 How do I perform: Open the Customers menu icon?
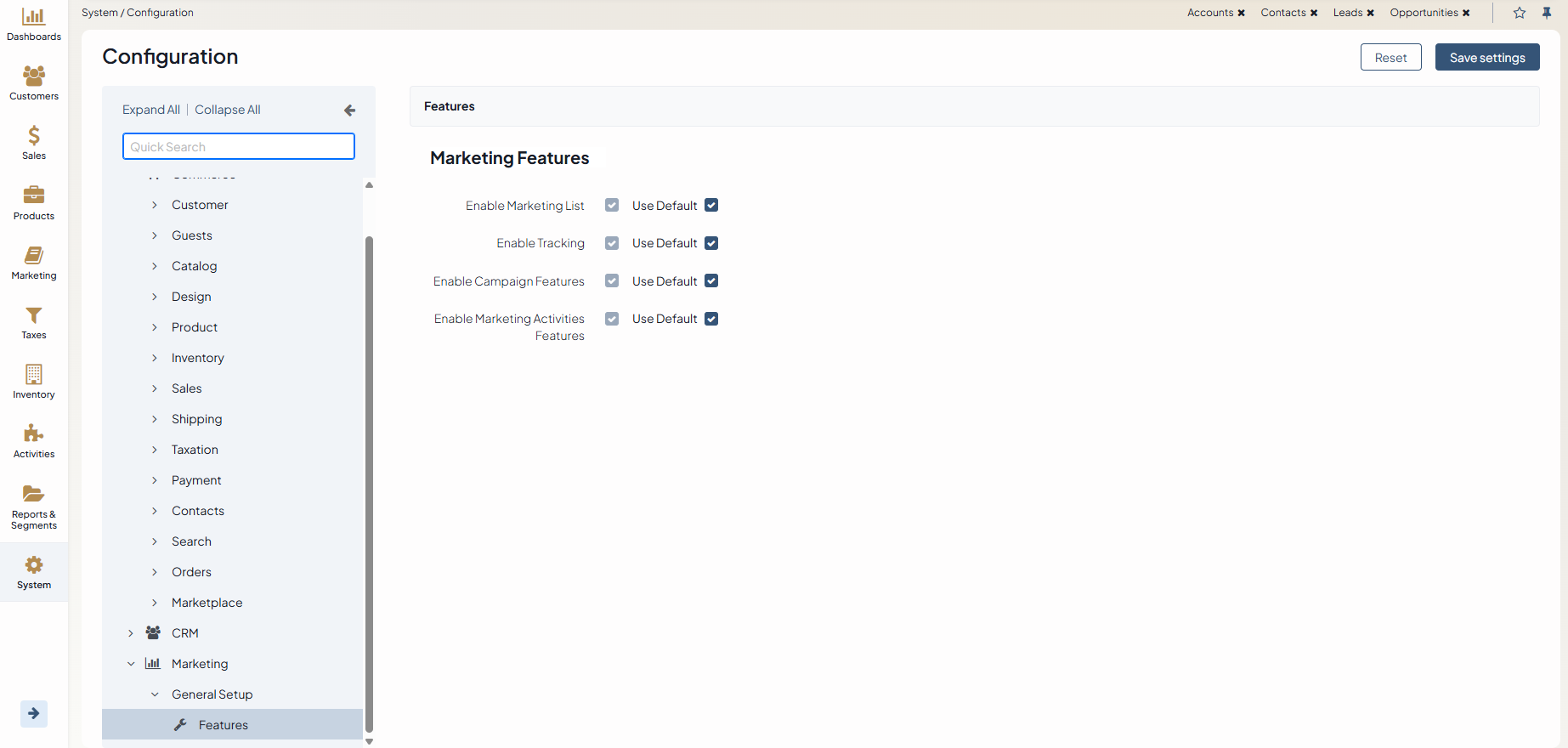pyautogui.click(x=34, y=76)
